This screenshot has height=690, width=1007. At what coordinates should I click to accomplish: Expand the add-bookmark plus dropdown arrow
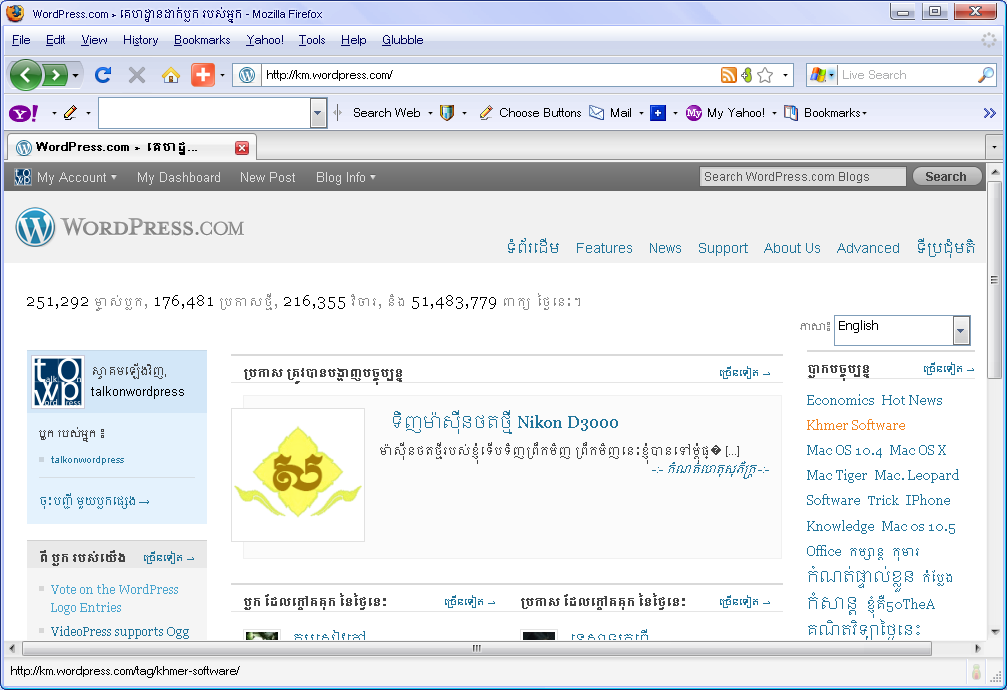[x=222, y=75]
